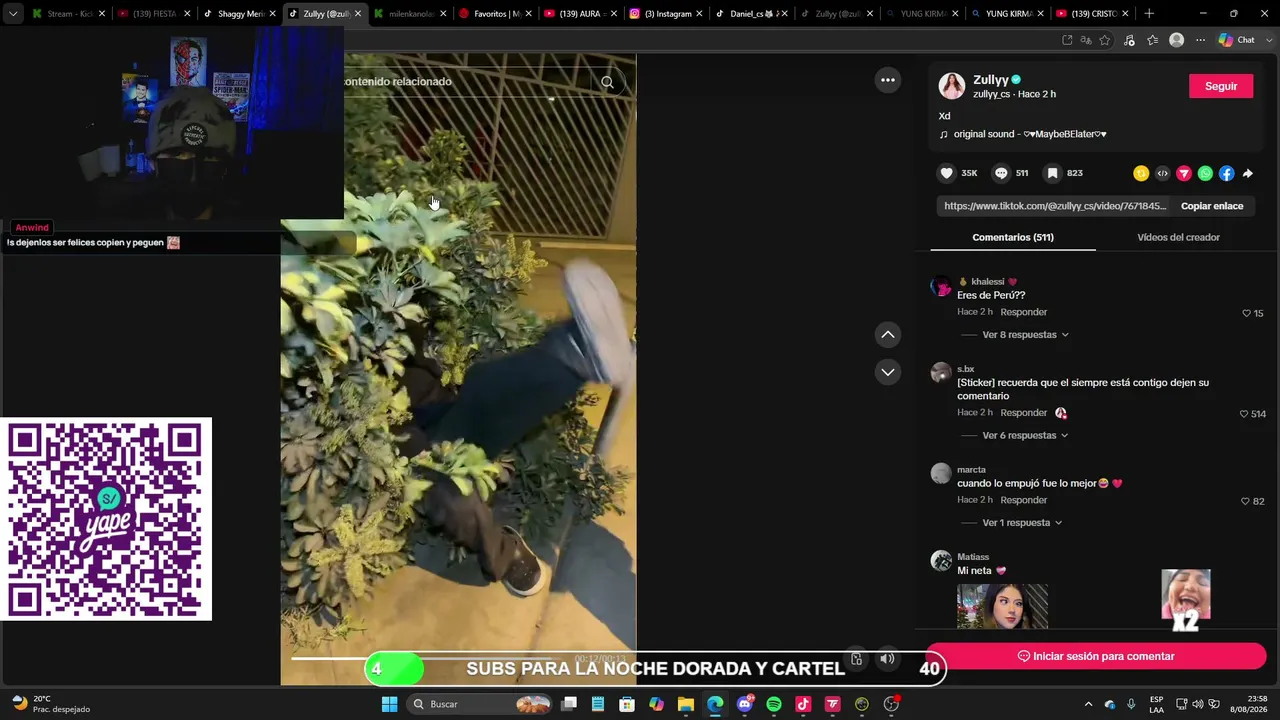This screenshot has height=720, width=1280.
Task: Click ESP LAA keyboard language indicator
Action: click(1156, 704)
